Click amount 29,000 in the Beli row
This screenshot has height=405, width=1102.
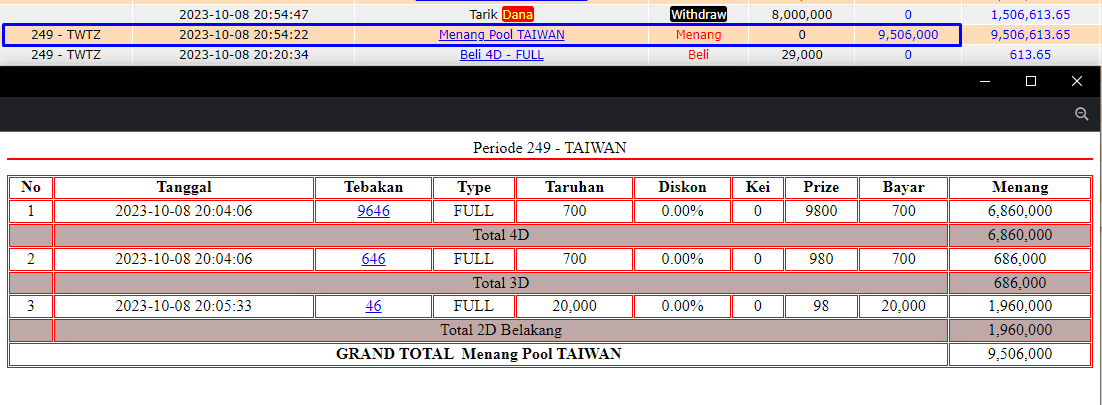coord(802,55)
